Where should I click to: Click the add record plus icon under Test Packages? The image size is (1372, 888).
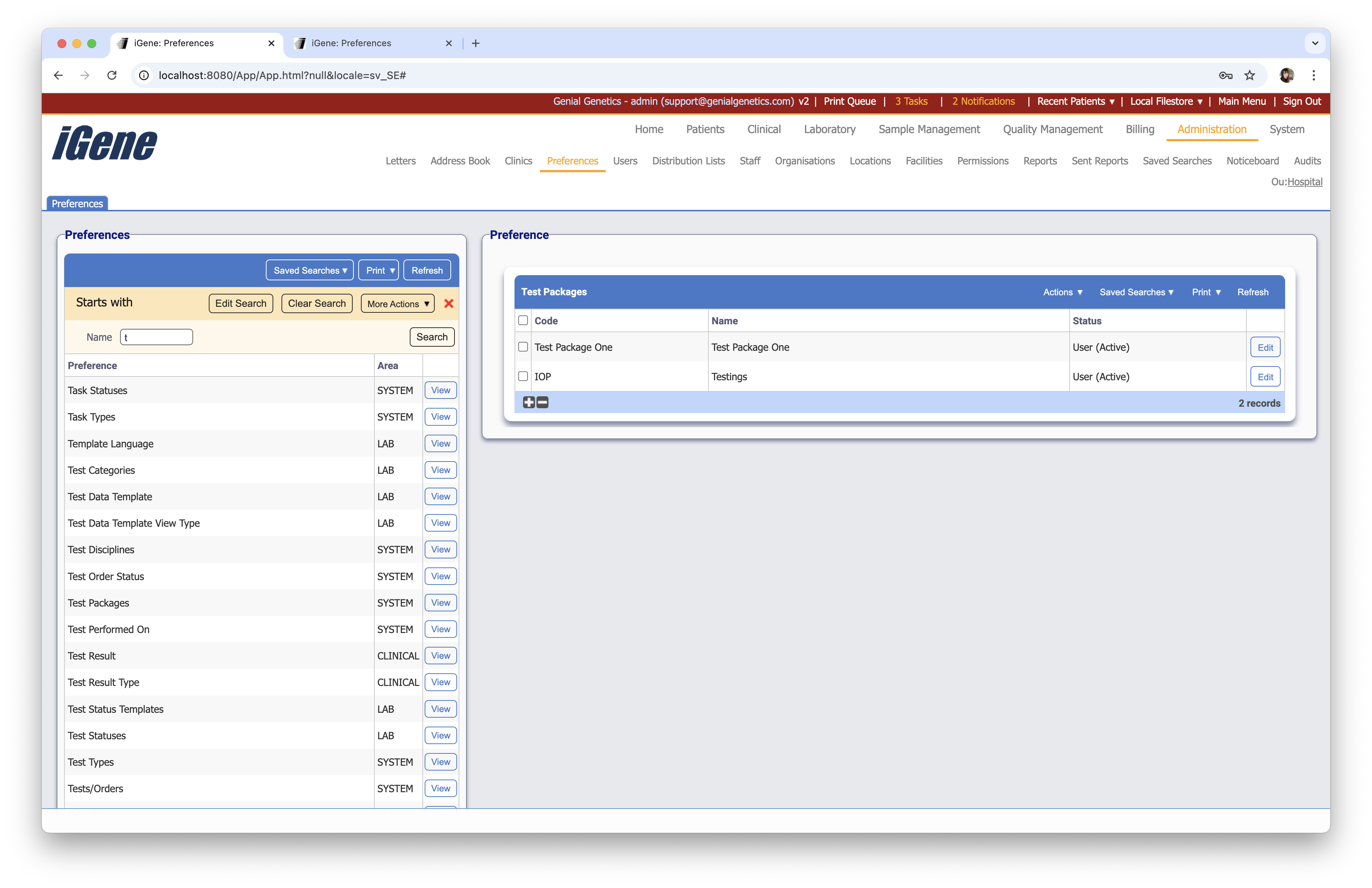(529, 402)
